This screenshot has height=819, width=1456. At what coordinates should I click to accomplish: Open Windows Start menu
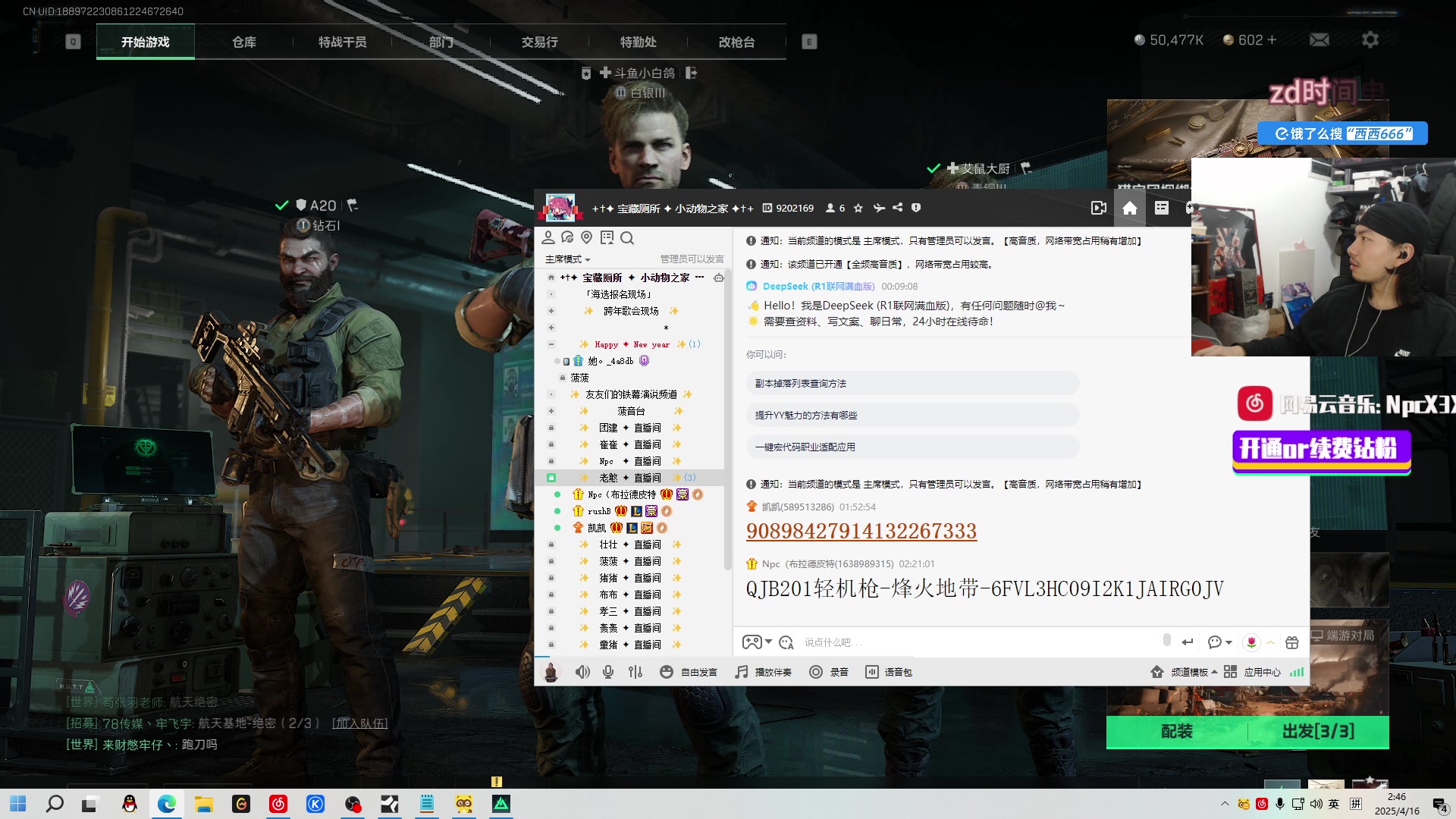18,804
